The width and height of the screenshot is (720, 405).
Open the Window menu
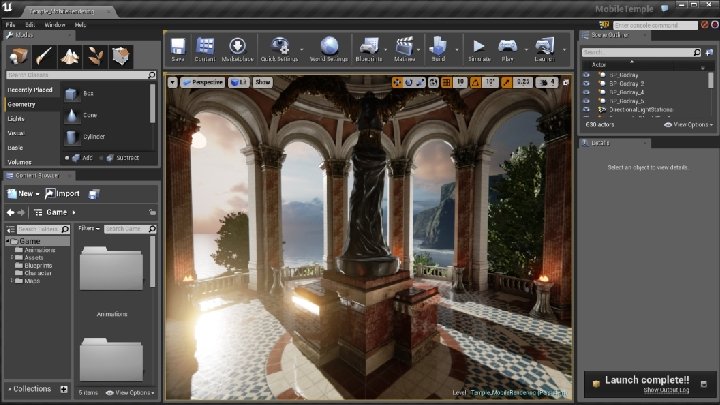click(x=55, y=25)
